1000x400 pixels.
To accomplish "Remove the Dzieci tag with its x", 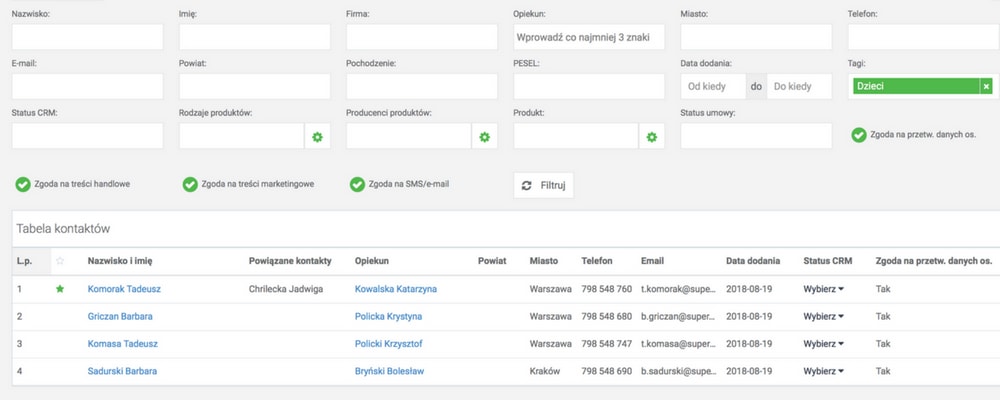I will point(987,87).
